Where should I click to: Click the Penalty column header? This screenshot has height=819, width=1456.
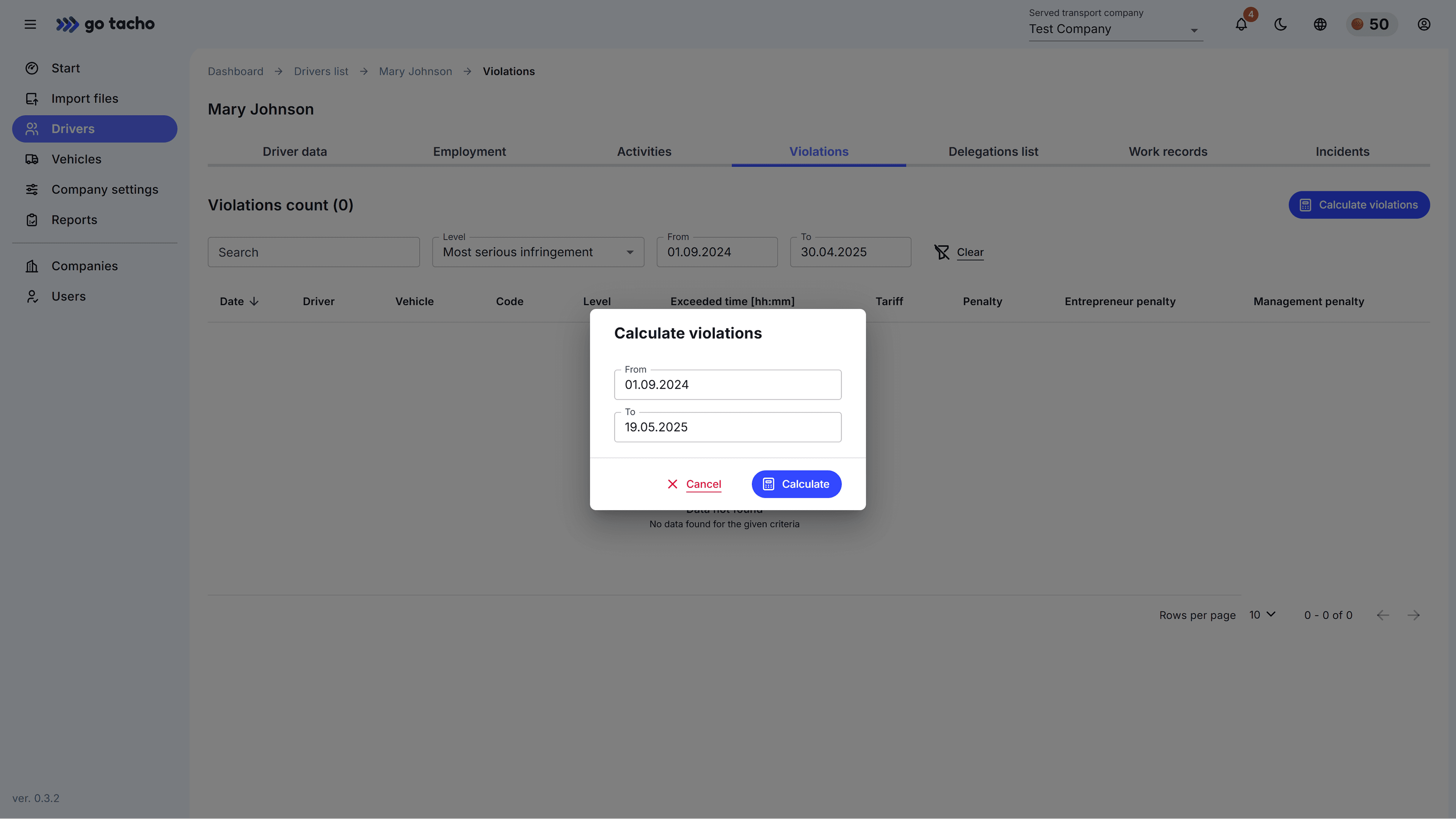pyautogui.click(x=982, y=302)
